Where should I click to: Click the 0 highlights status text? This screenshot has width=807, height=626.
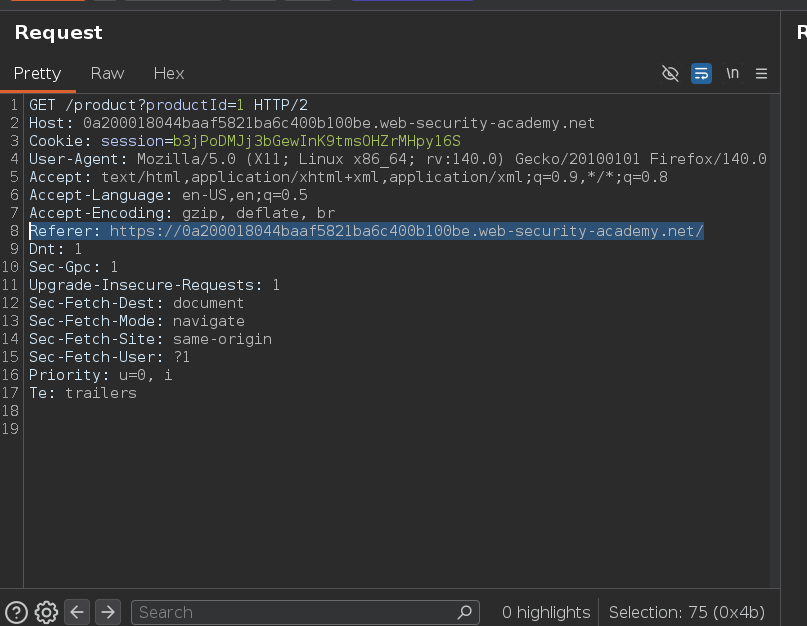[x=546, y=612]
